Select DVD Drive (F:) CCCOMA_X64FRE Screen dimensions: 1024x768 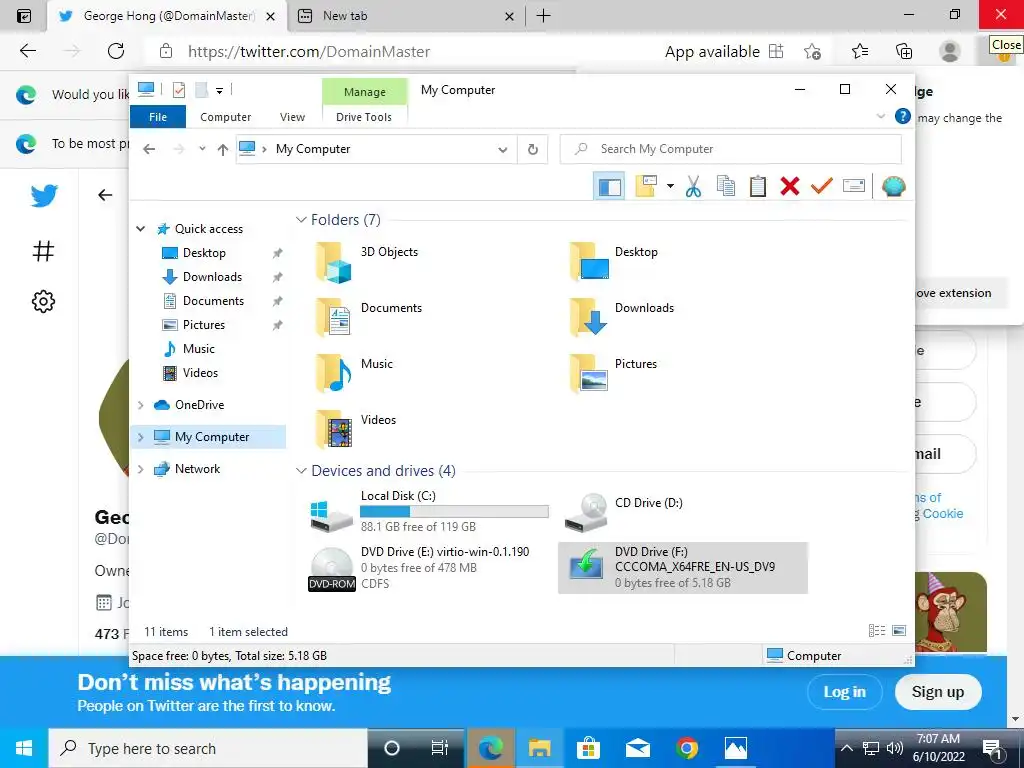point(682,568)
